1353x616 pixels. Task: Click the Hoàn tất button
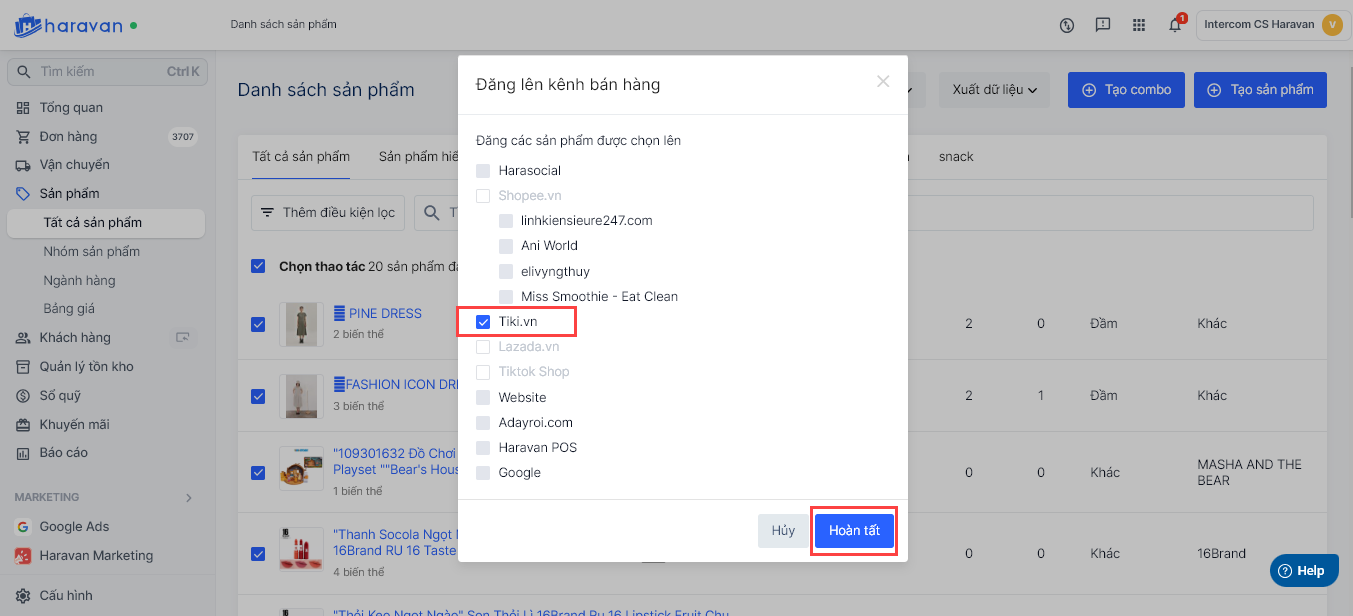coord(854,531)
